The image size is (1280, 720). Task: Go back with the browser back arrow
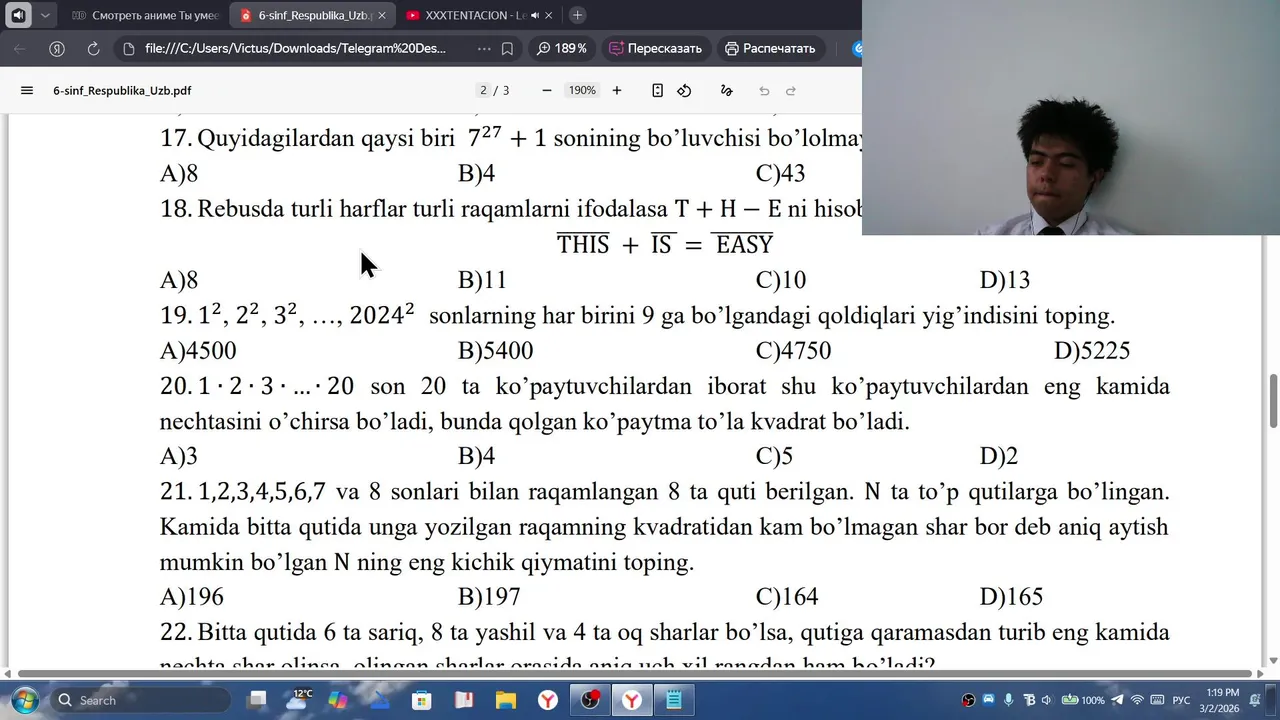19,48
